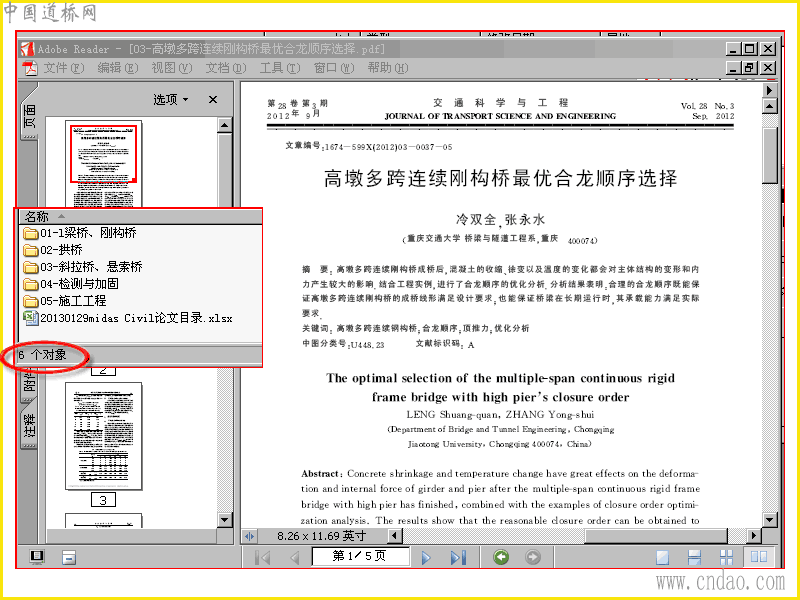Go to the next page arrow
Screen dimensions: 800x600
pos(426,557)
